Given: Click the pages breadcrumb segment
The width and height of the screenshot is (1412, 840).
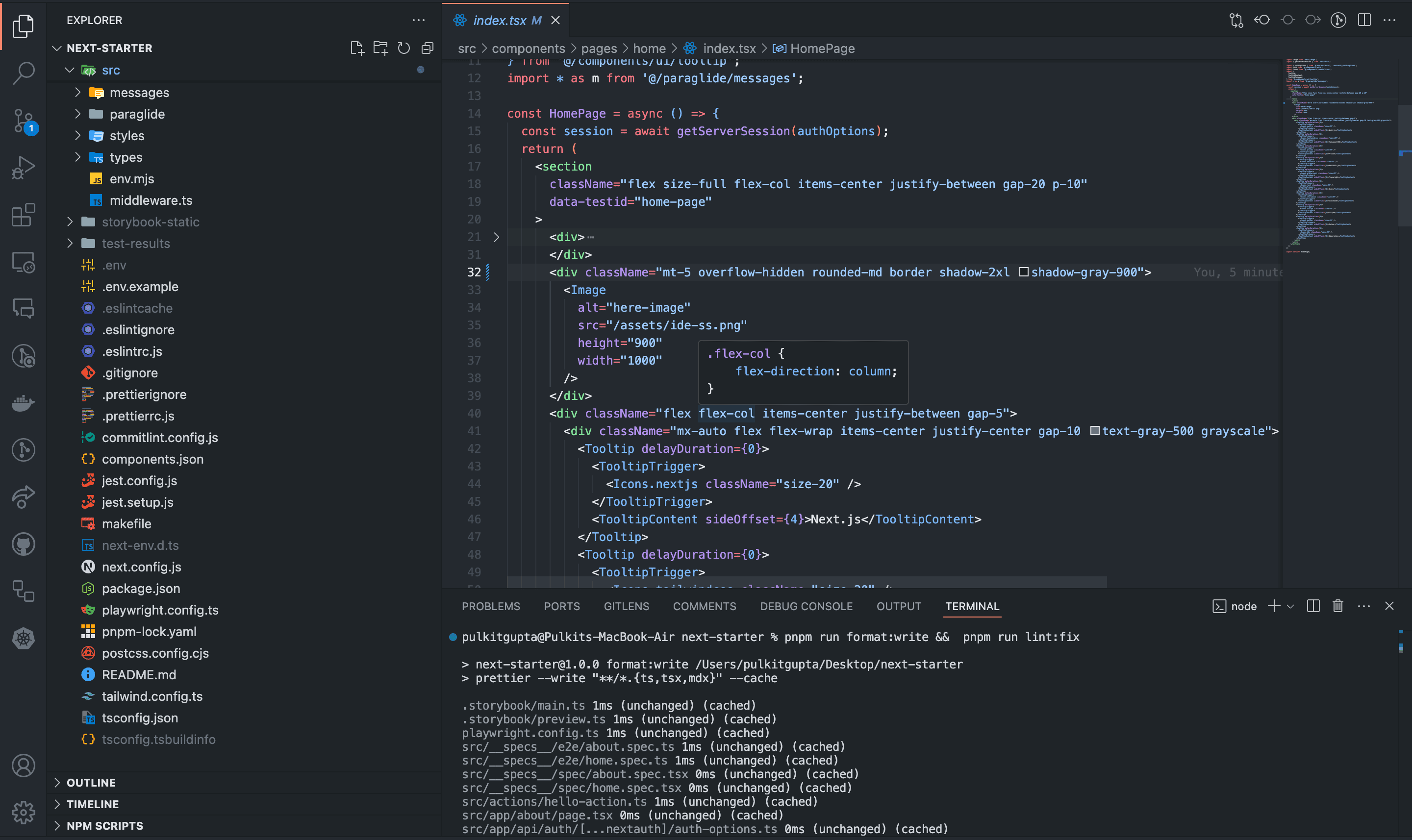Looking at the screenshot, I should 599,49.
